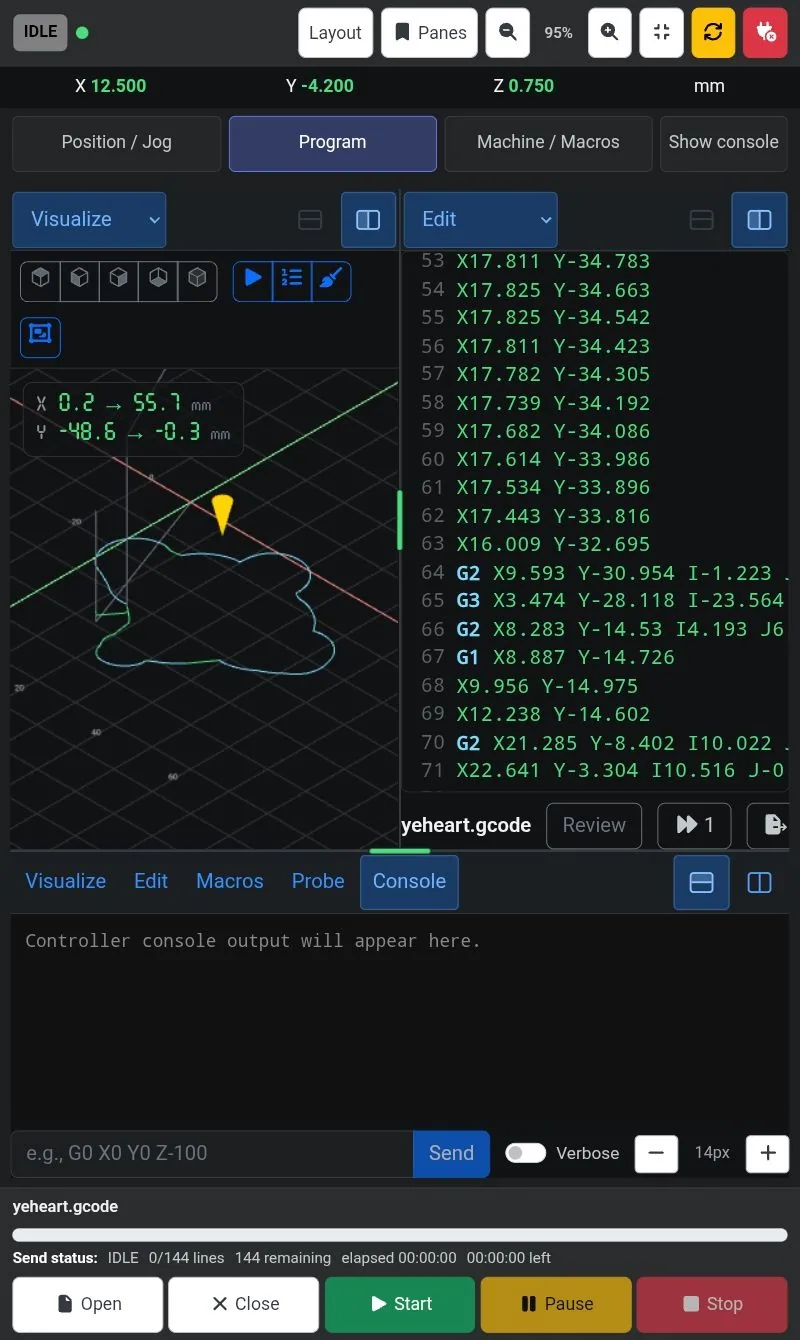Open the Layout menu

pos(335,33)
